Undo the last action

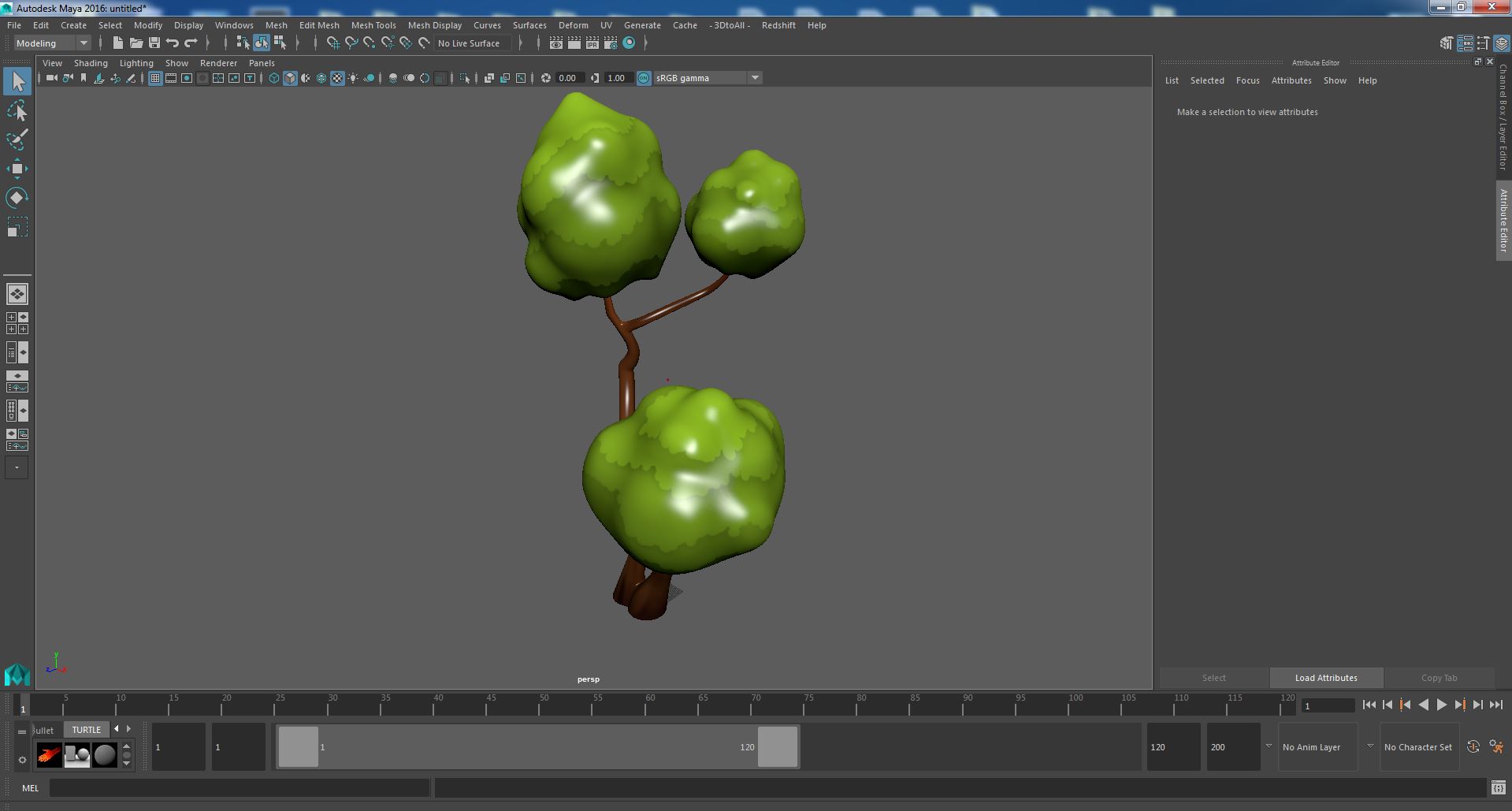pyautogui.click(x=173, y=43)
